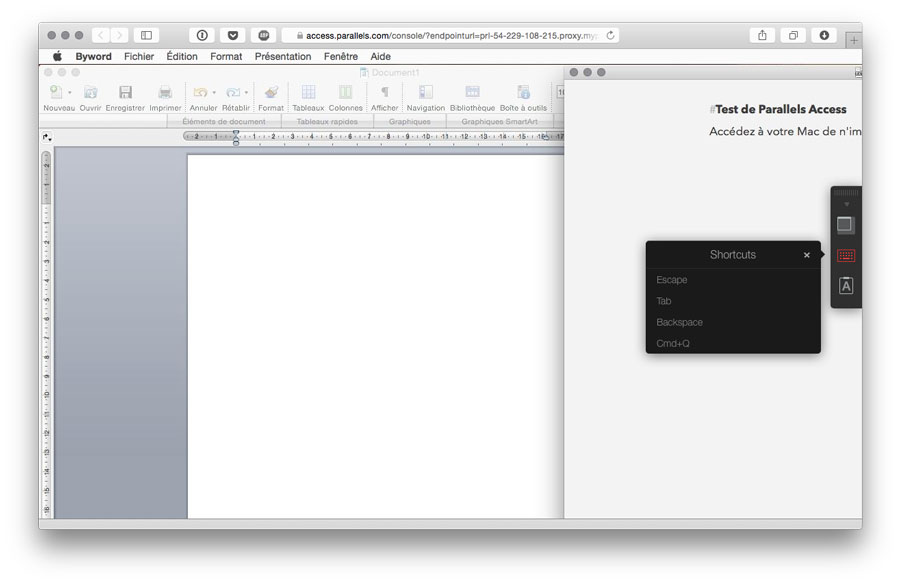This screenshot has height=584, width=900.
Task: Open the Boîte à outils icon
Action: (x=523, y=92)
